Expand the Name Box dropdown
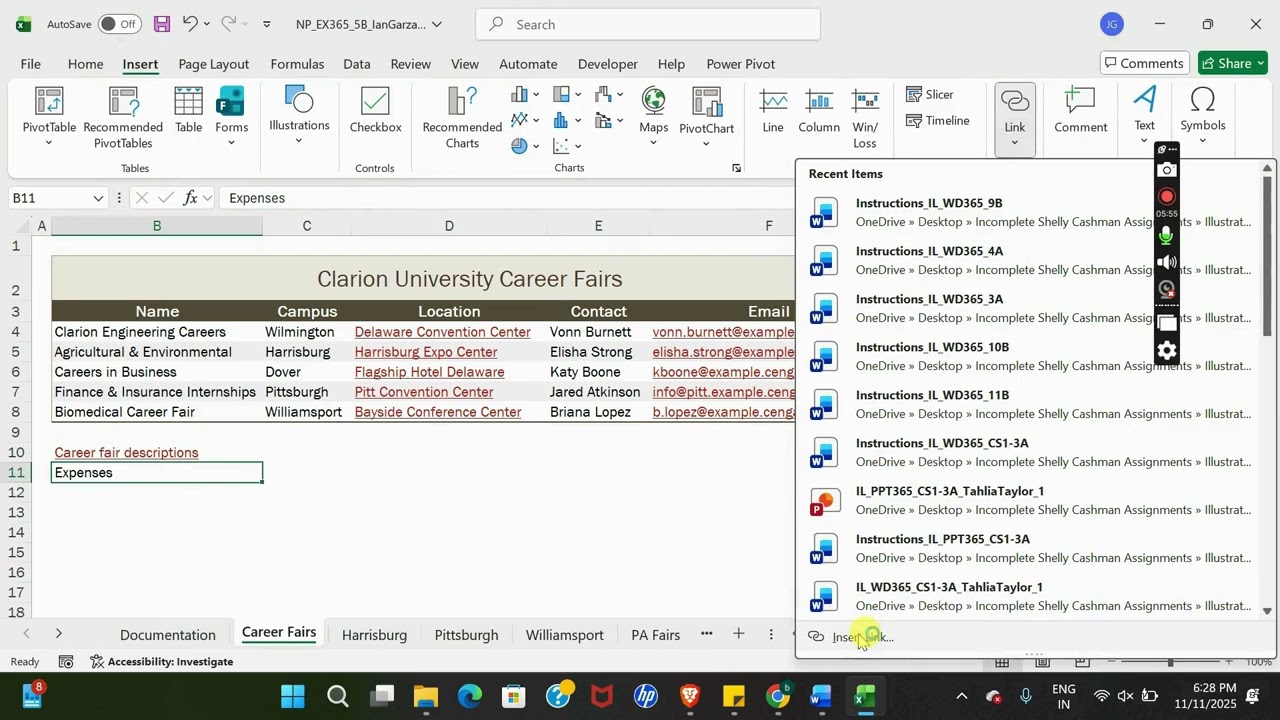Viewport: 1280px width, 720px height. coord(98,198)
